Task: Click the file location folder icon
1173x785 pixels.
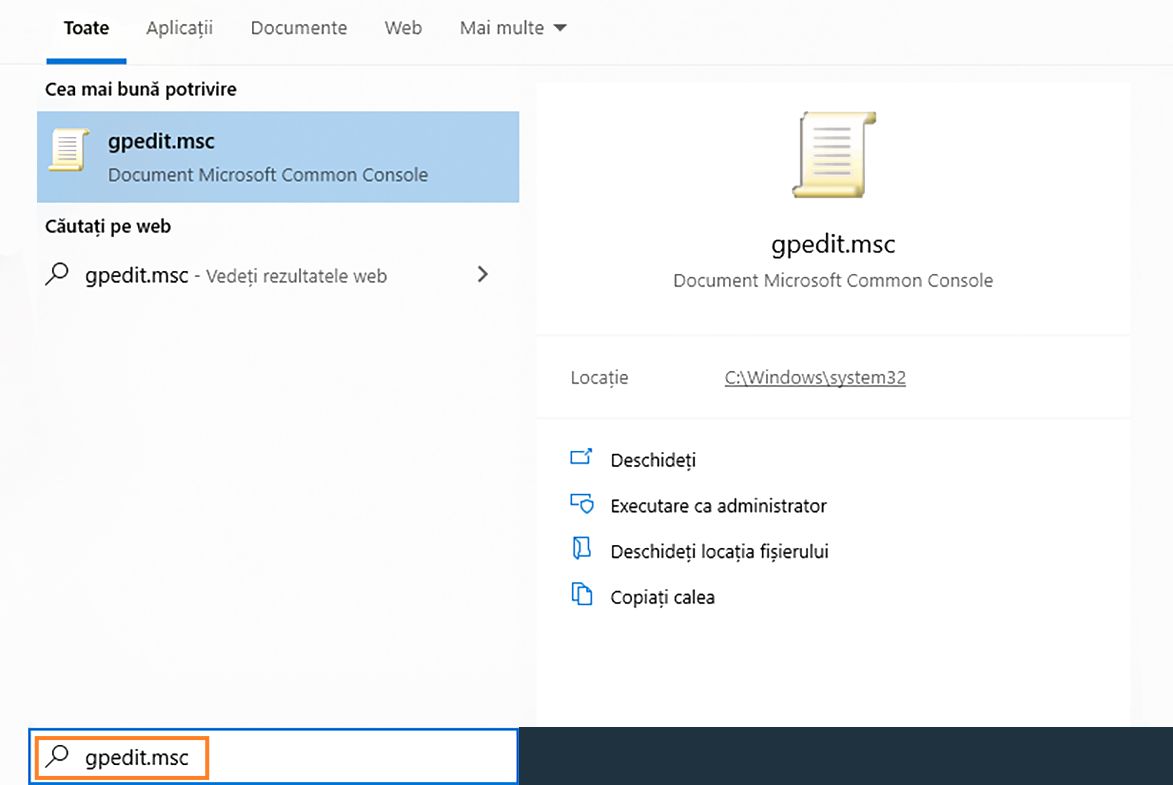Action: [x=581, y=549]
